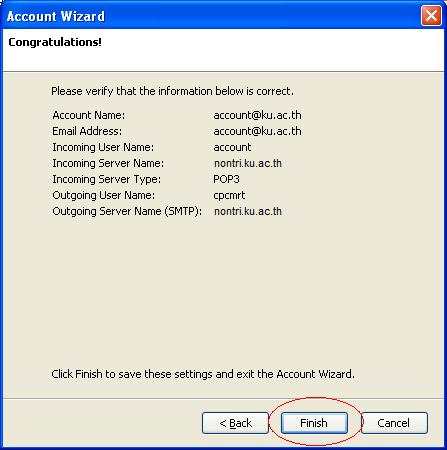
Task: Click the Account Name value account@ku.ac.th
Action: pos(257,115)
